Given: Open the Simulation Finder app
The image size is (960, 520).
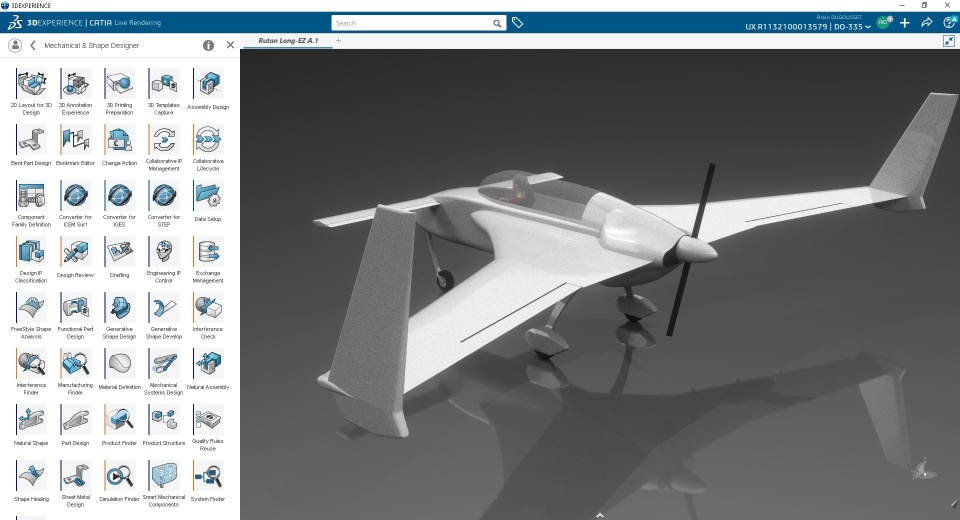Looking at the screenshot, I should pyautogui.click(x=119, y=476).
